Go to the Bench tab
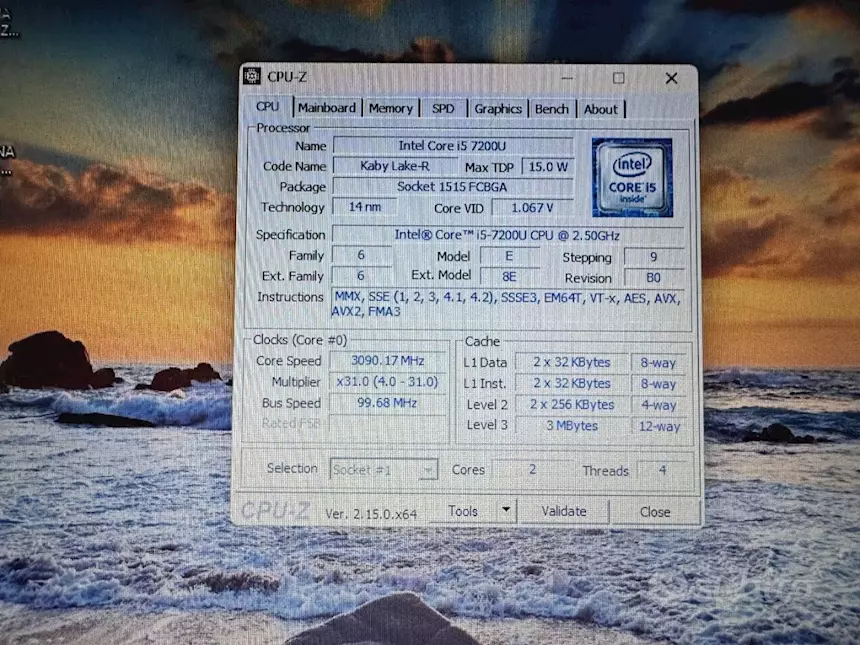The image size is (860, 645). click(x=552, y=109)
